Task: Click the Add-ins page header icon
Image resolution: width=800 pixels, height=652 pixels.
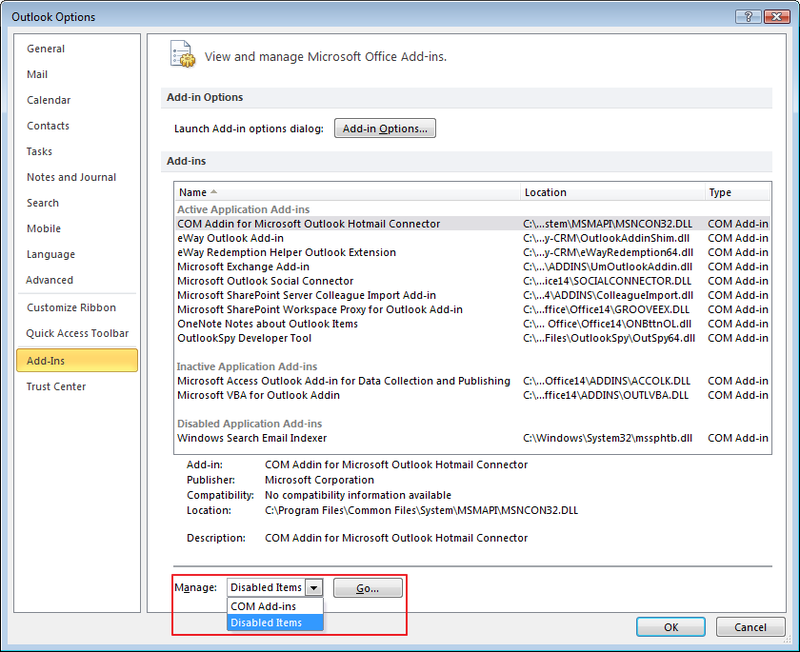Action: 182,54
